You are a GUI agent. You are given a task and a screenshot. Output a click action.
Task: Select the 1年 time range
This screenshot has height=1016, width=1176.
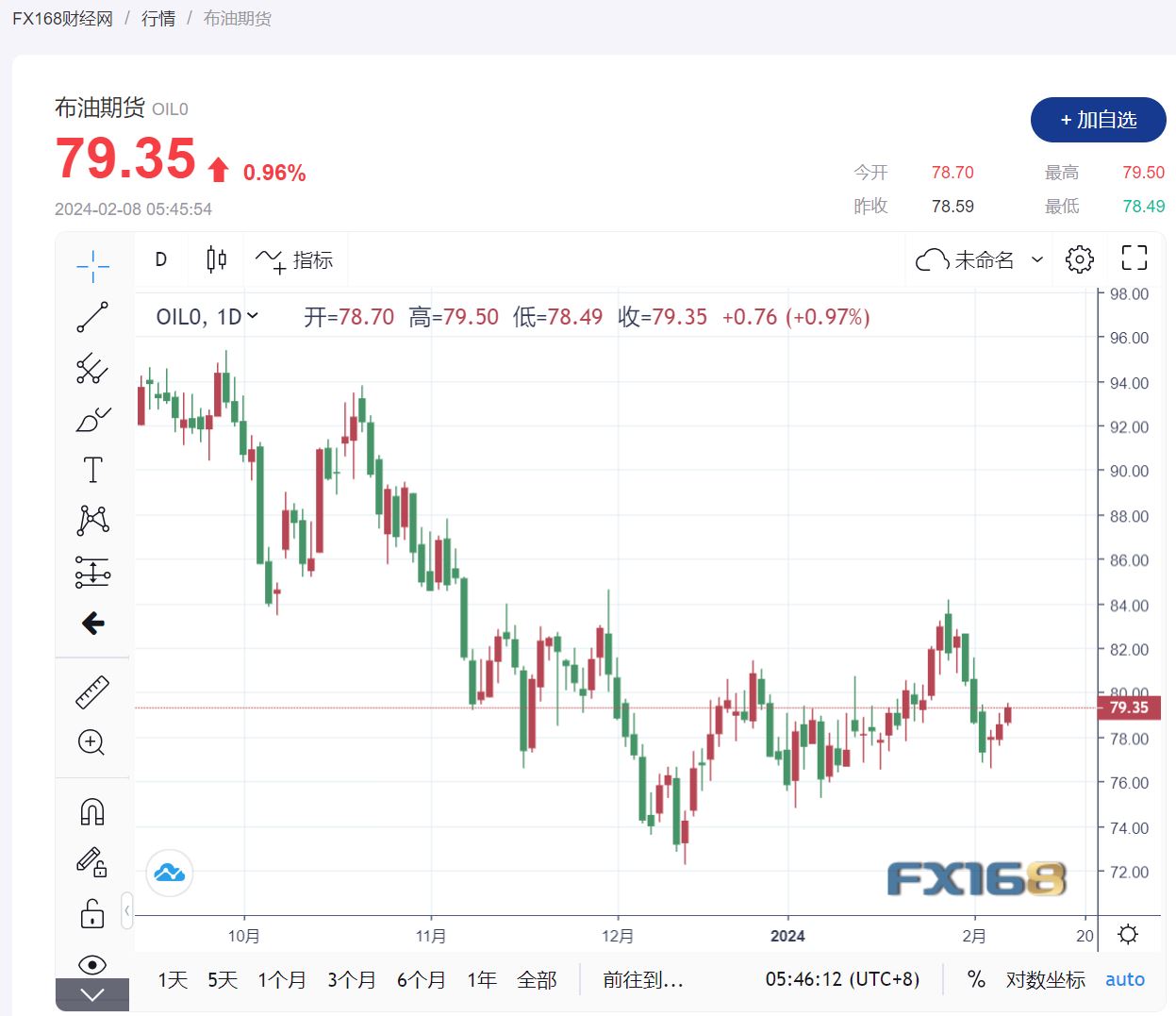(x=481, y=980)
